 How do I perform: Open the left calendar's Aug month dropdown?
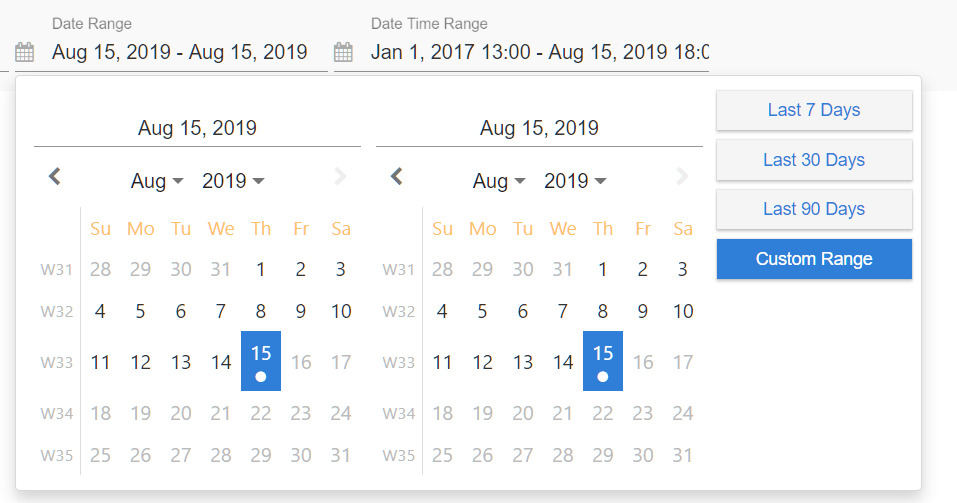(157, 181)
